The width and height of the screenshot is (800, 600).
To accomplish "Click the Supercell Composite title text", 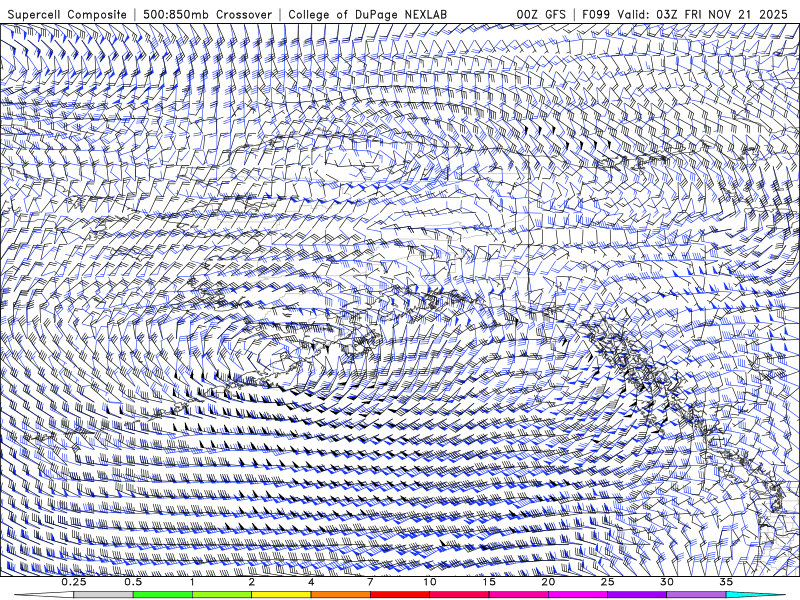I will pyautogui.click(x=67, y=14).
